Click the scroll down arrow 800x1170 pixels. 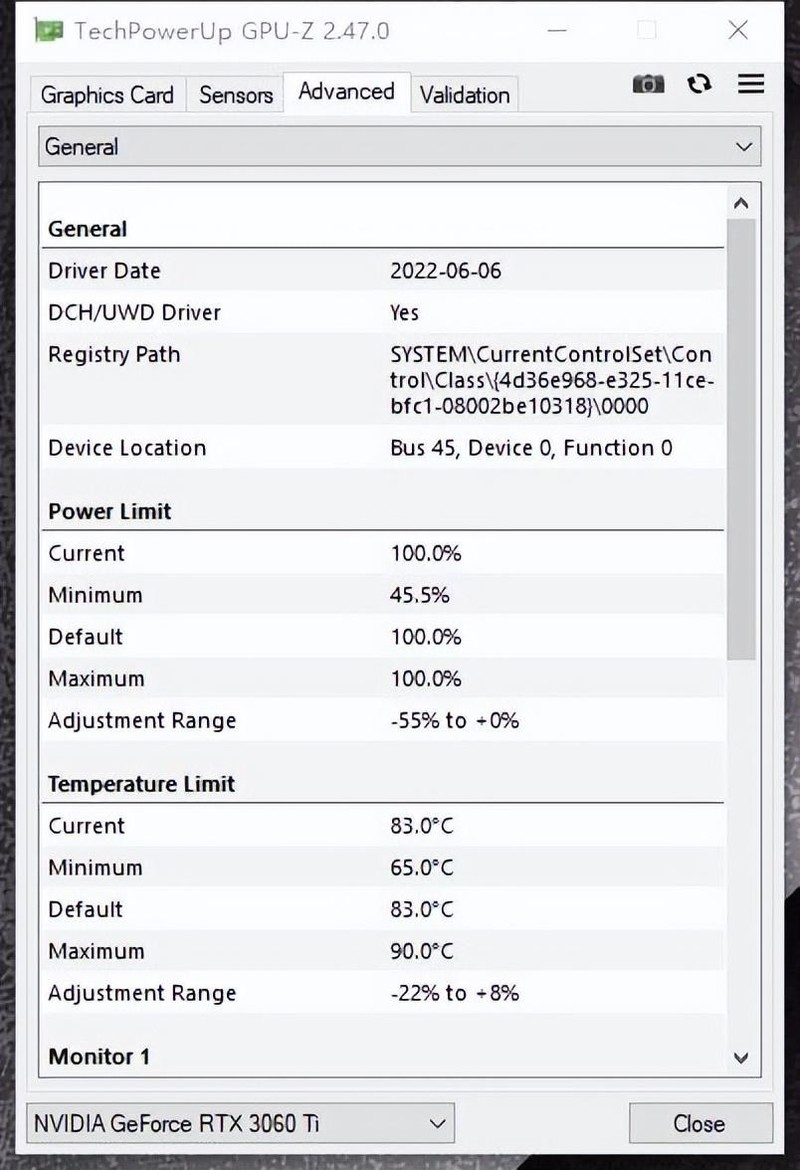(x=741, y=1057)
